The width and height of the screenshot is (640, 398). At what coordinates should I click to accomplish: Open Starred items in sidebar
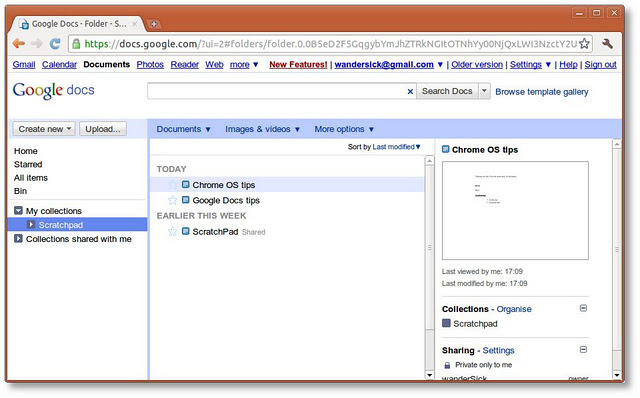pyautogui.click(x=28, y=164)
